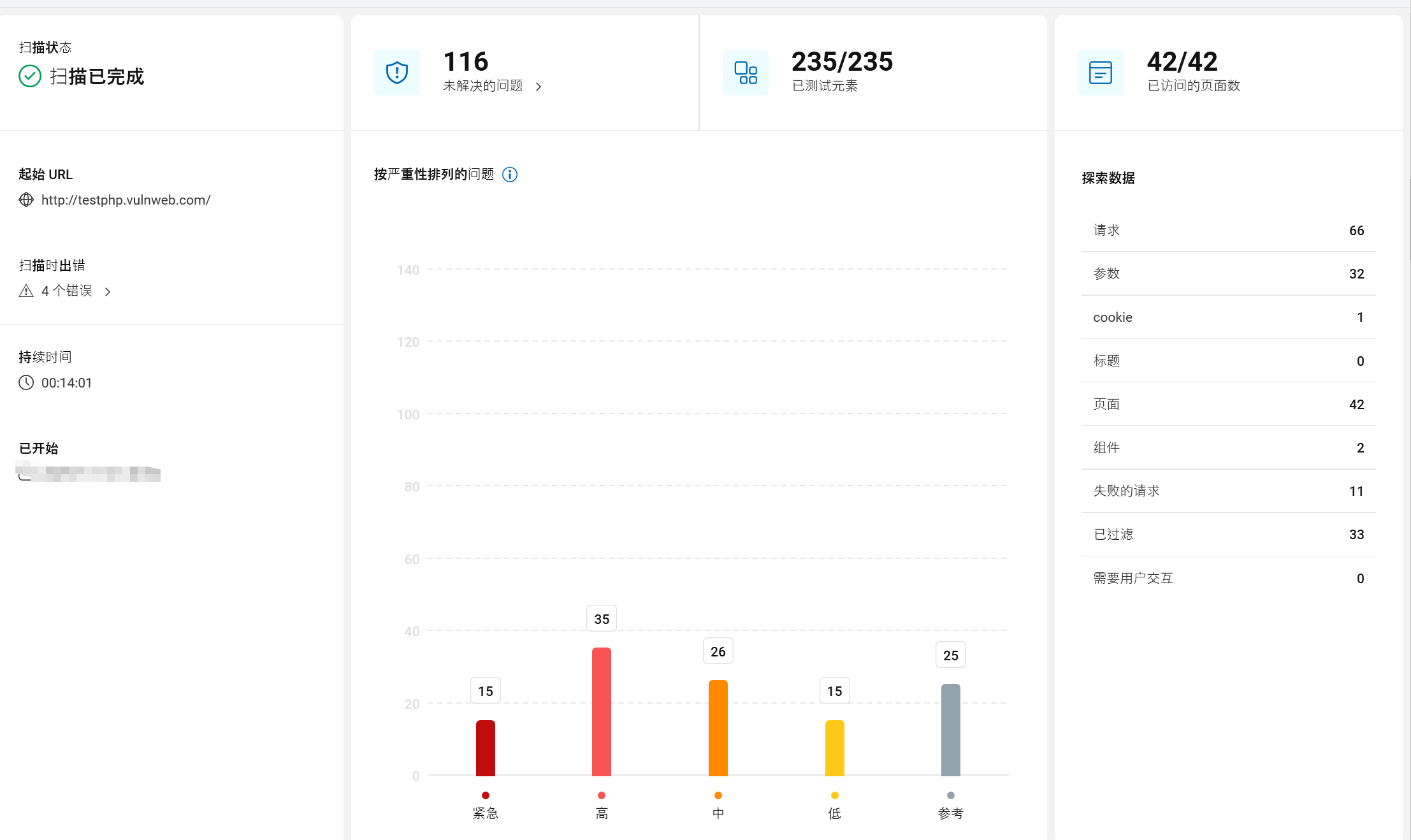Click the green scan completed checkmark icon

click(30, 76)
